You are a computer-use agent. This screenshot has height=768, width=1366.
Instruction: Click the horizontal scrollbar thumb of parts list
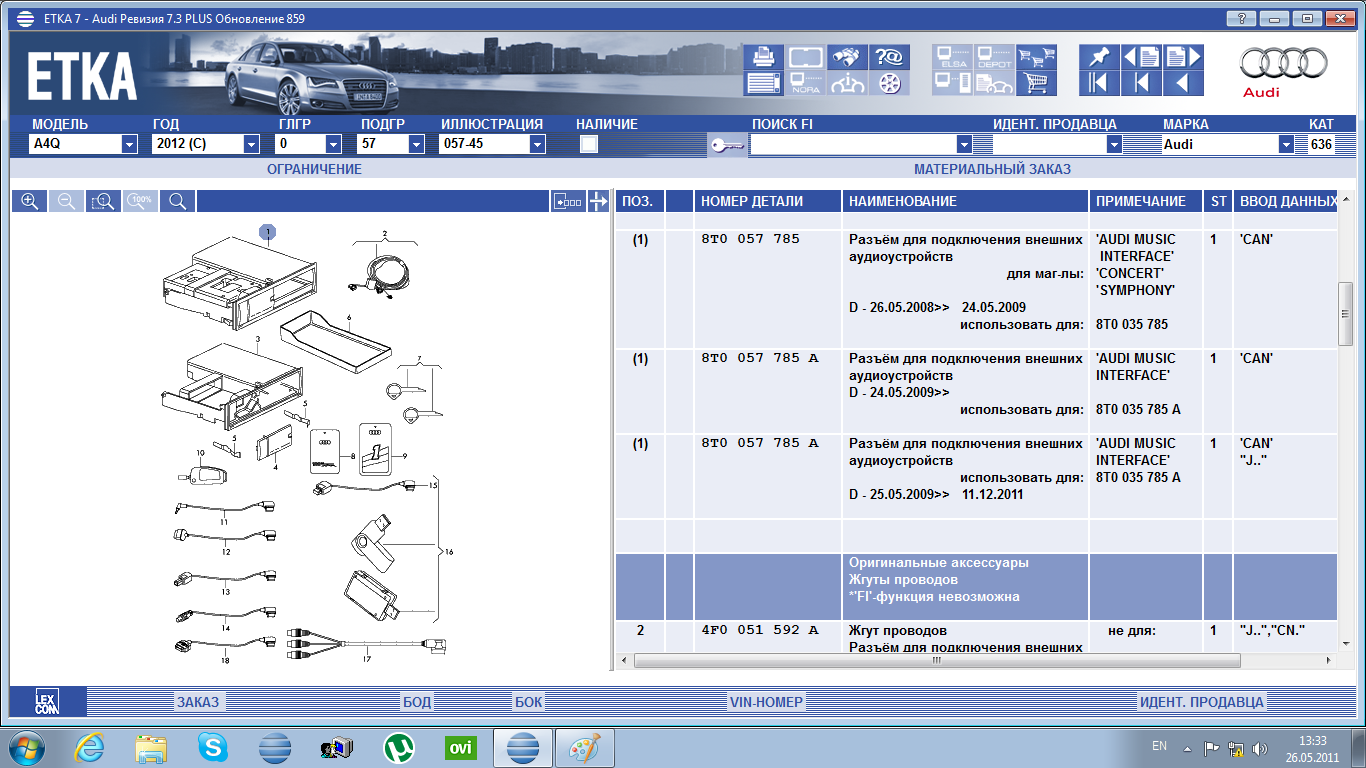point(937,661)
